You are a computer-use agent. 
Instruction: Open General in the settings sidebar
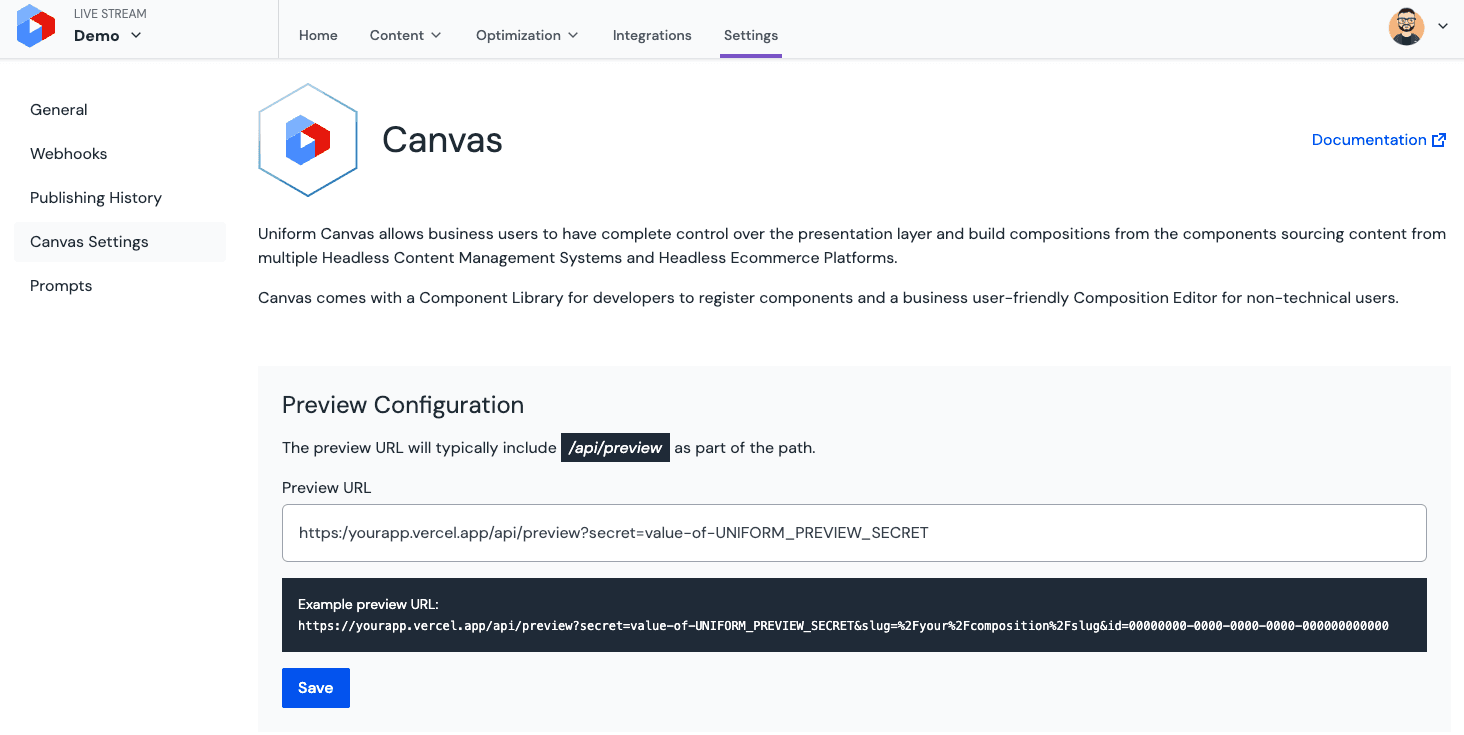pos(58,109)
